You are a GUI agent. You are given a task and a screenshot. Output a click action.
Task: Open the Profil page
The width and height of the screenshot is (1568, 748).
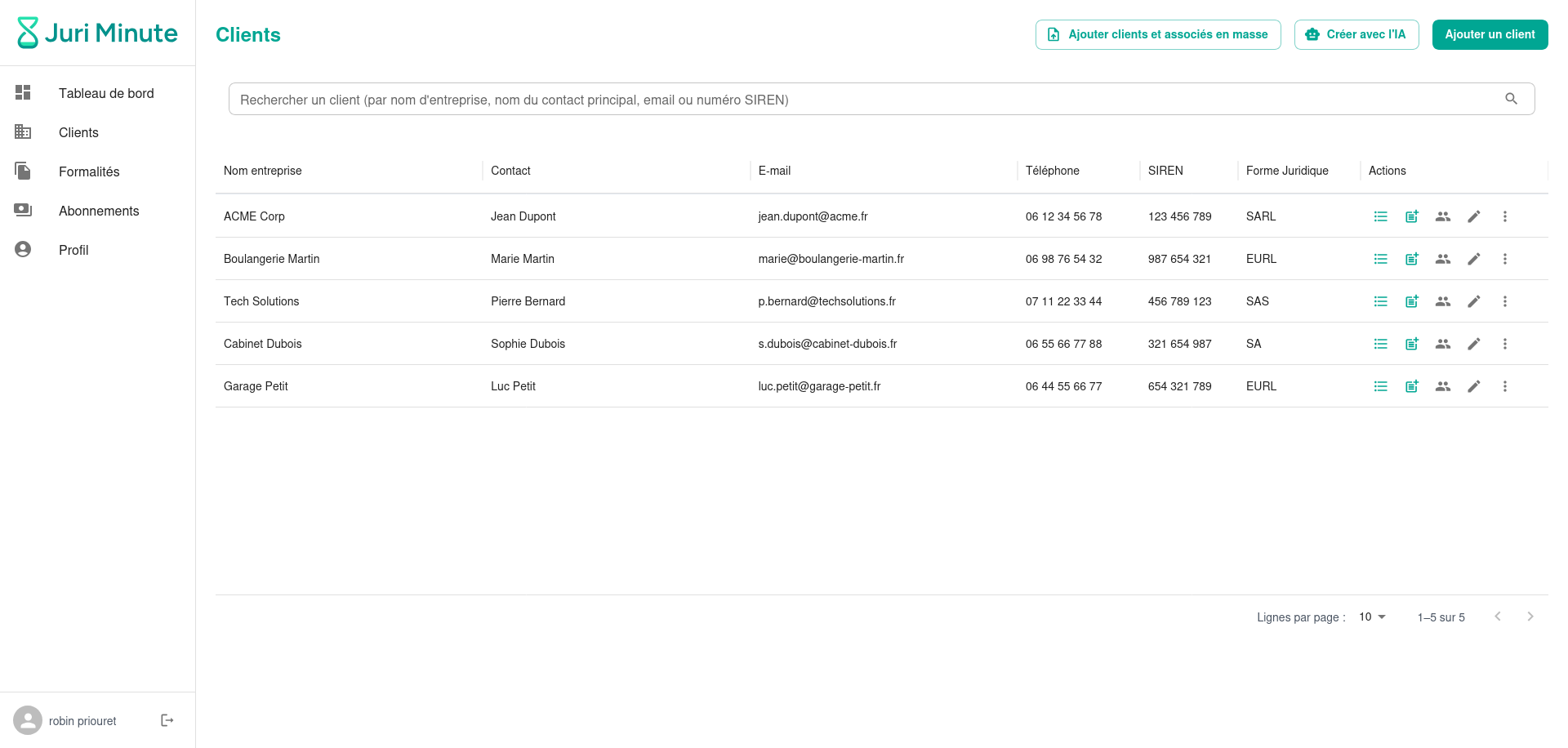pyautogui.click(x=73, y=250)
